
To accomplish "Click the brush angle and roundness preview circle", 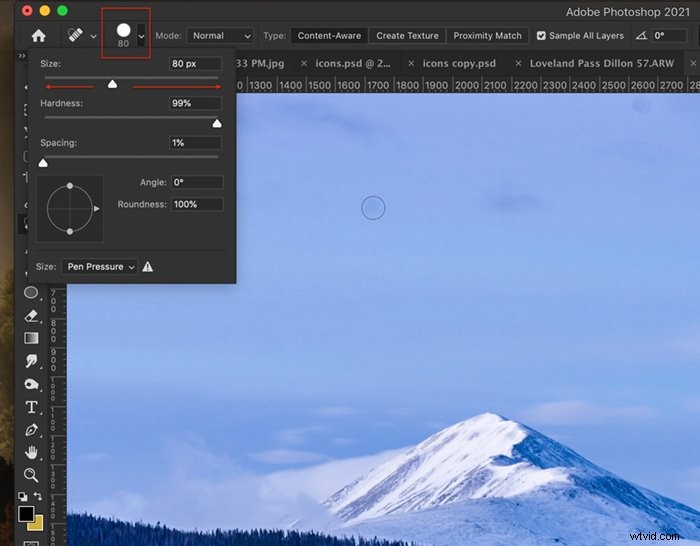I will (70, 208).
